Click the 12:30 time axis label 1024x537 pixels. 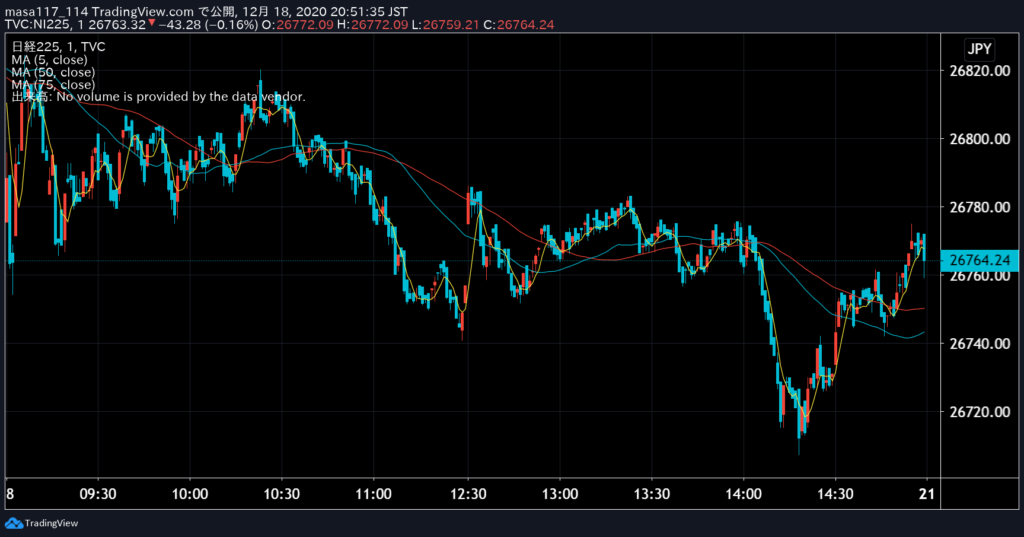(468, 494)
